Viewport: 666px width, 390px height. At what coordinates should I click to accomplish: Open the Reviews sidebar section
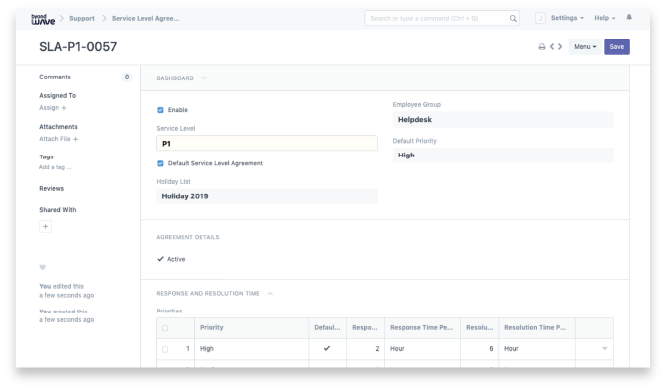(x=51, y=189)
